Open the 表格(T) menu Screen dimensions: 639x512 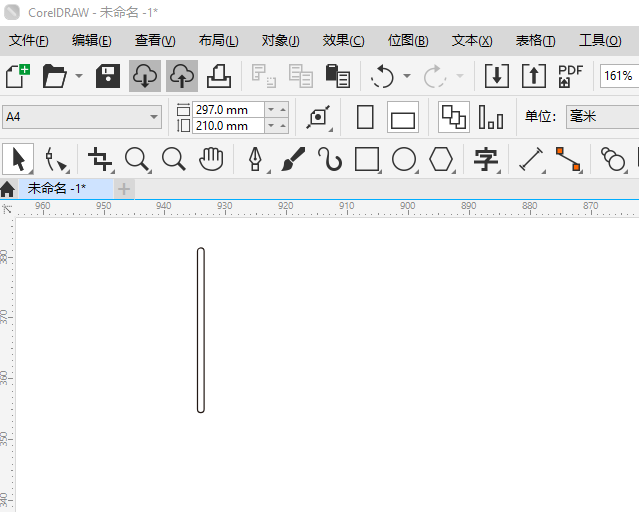[x=535, y=40]
